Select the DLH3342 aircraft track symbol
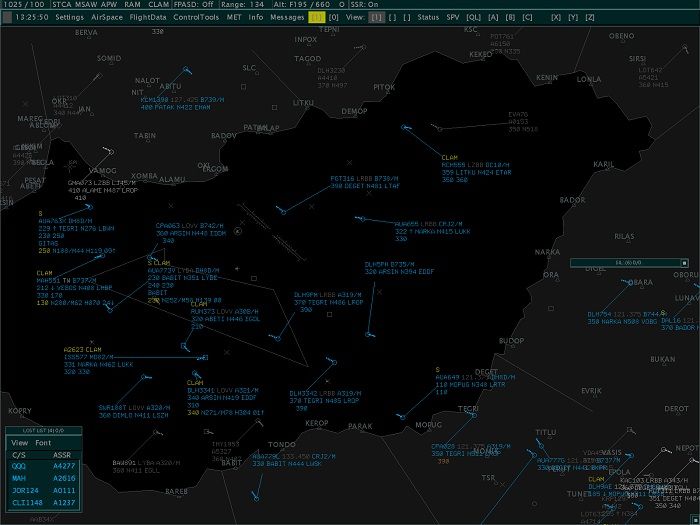Image resolution: width=700 pixels, height=525 pixels. click(334, 362)
